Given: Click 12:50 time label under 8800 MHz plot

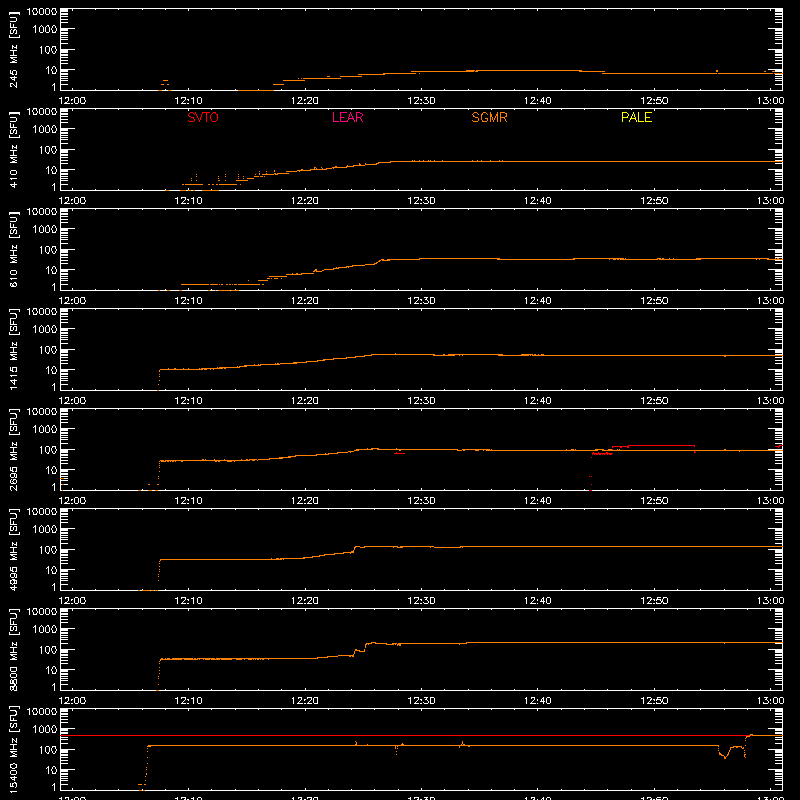Looking at the screenshot, I should (x=654, y=701).
